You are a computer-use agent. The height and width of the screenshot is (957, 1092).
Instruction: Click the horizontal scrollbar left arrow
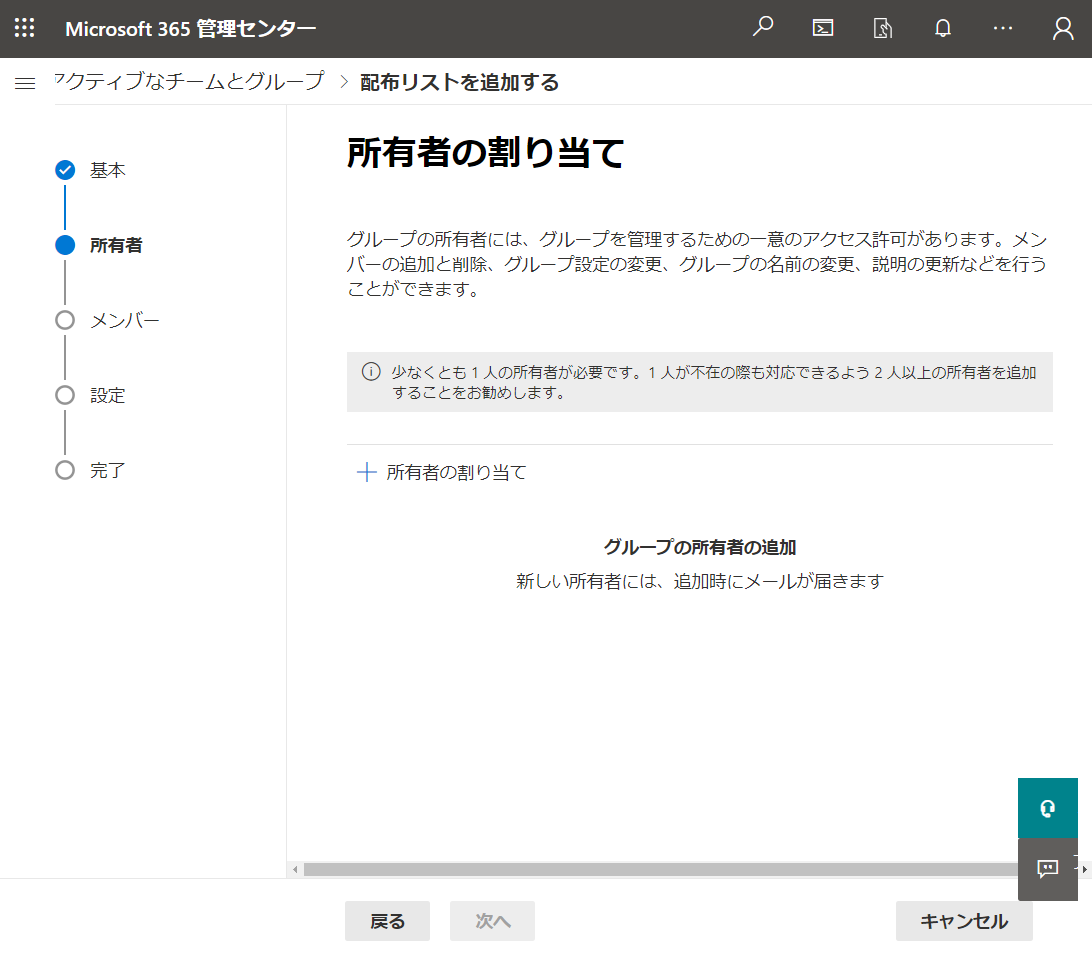tap(295, 869)
